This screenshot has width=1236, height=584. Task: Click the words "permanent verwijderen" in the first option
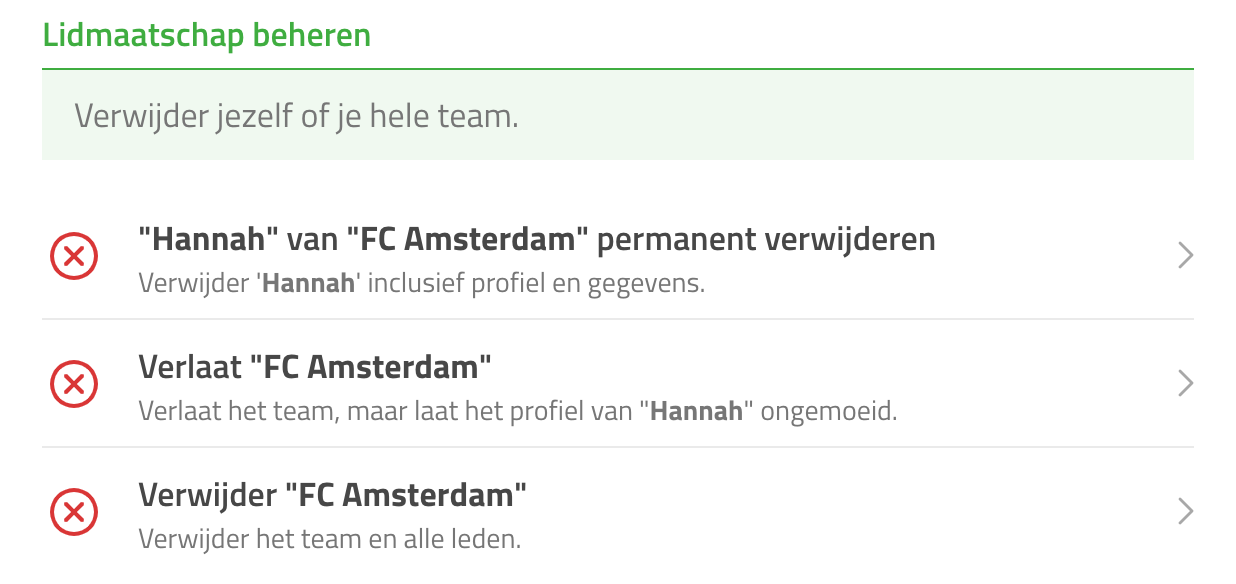click(x=766, y=241)
